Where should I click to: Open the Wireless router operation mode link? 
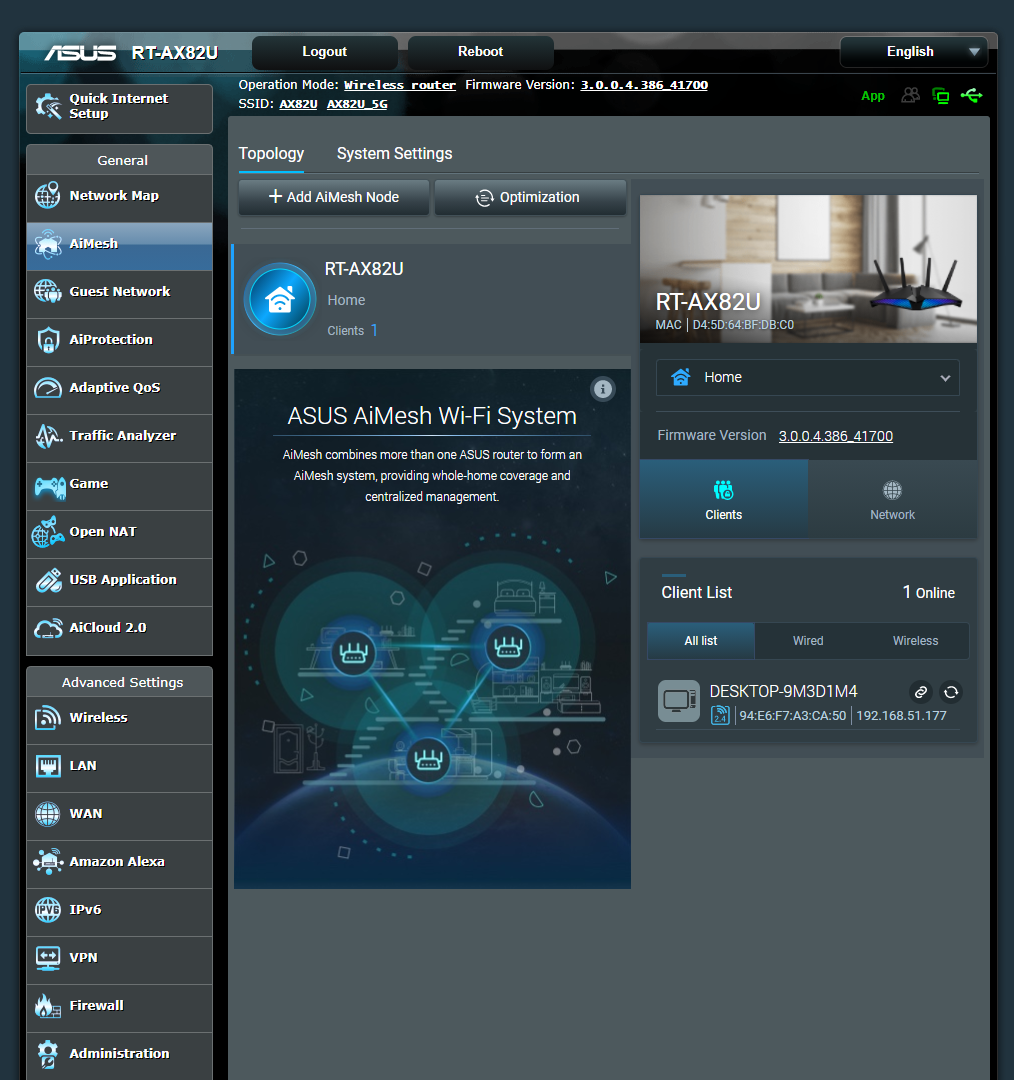click(x=400, y=85)
